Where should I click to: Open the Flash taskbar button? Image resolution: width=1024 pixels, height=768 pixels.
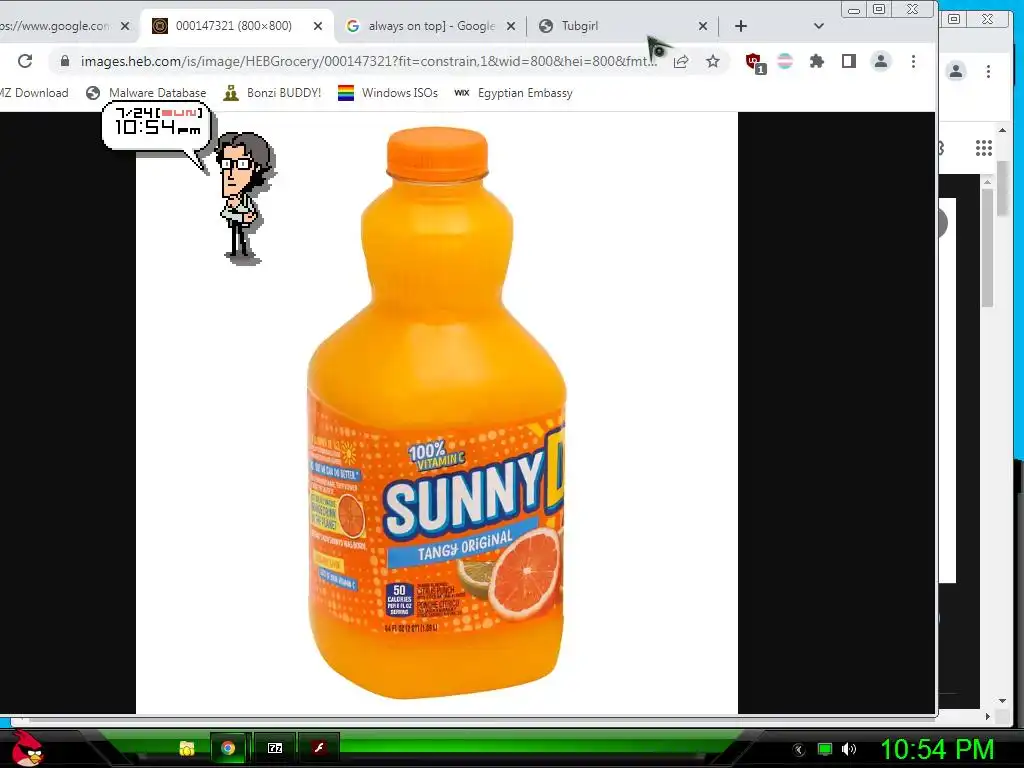[319, 748]
